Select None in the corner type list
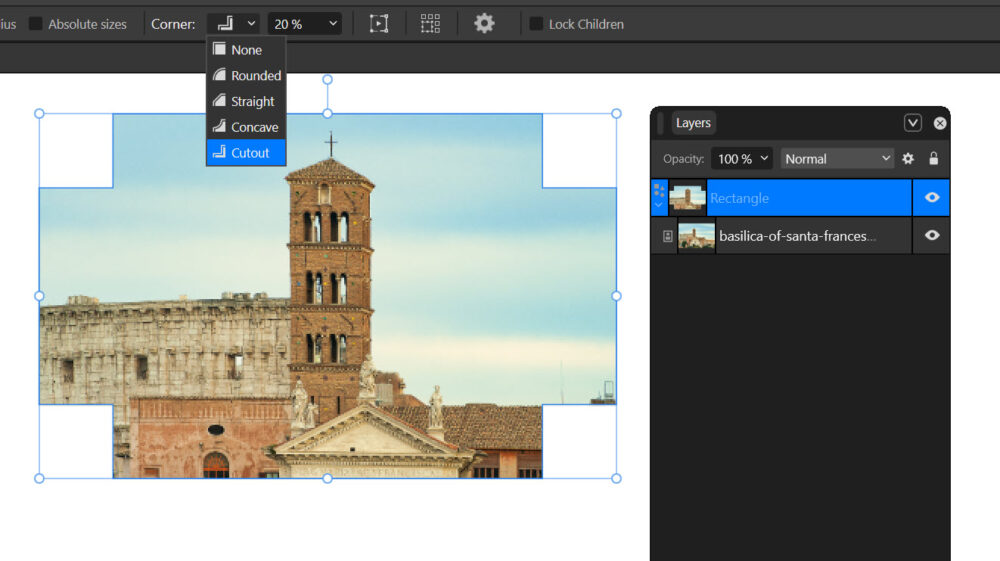 [246, 50]
